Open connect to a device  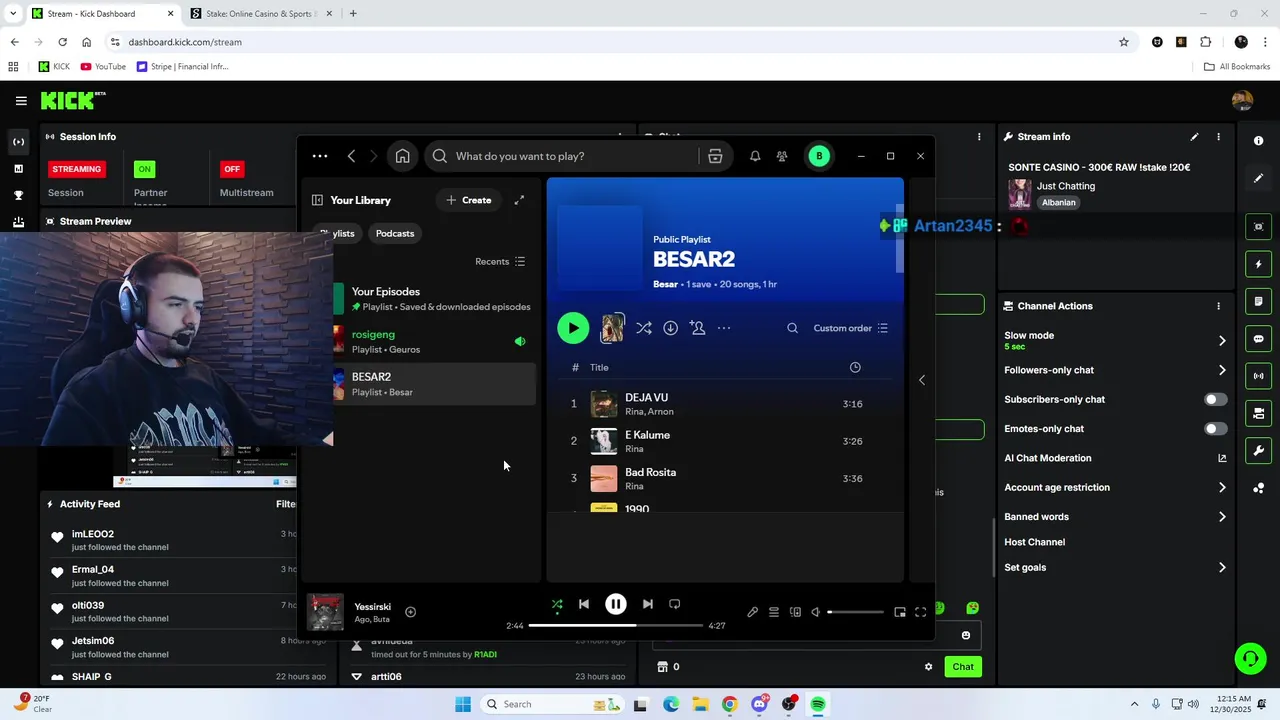(x=795, y=612)
